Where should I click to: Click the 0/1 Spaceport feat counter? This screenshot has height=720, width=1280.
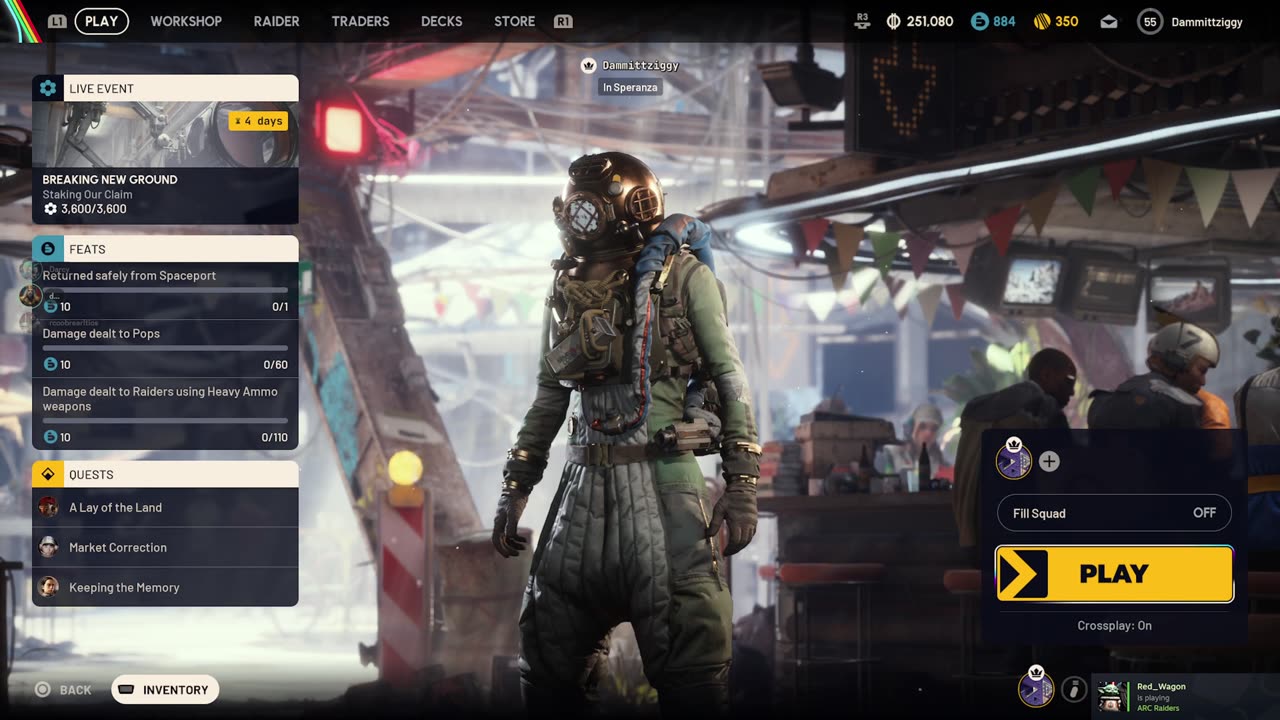tap(280, 307)
